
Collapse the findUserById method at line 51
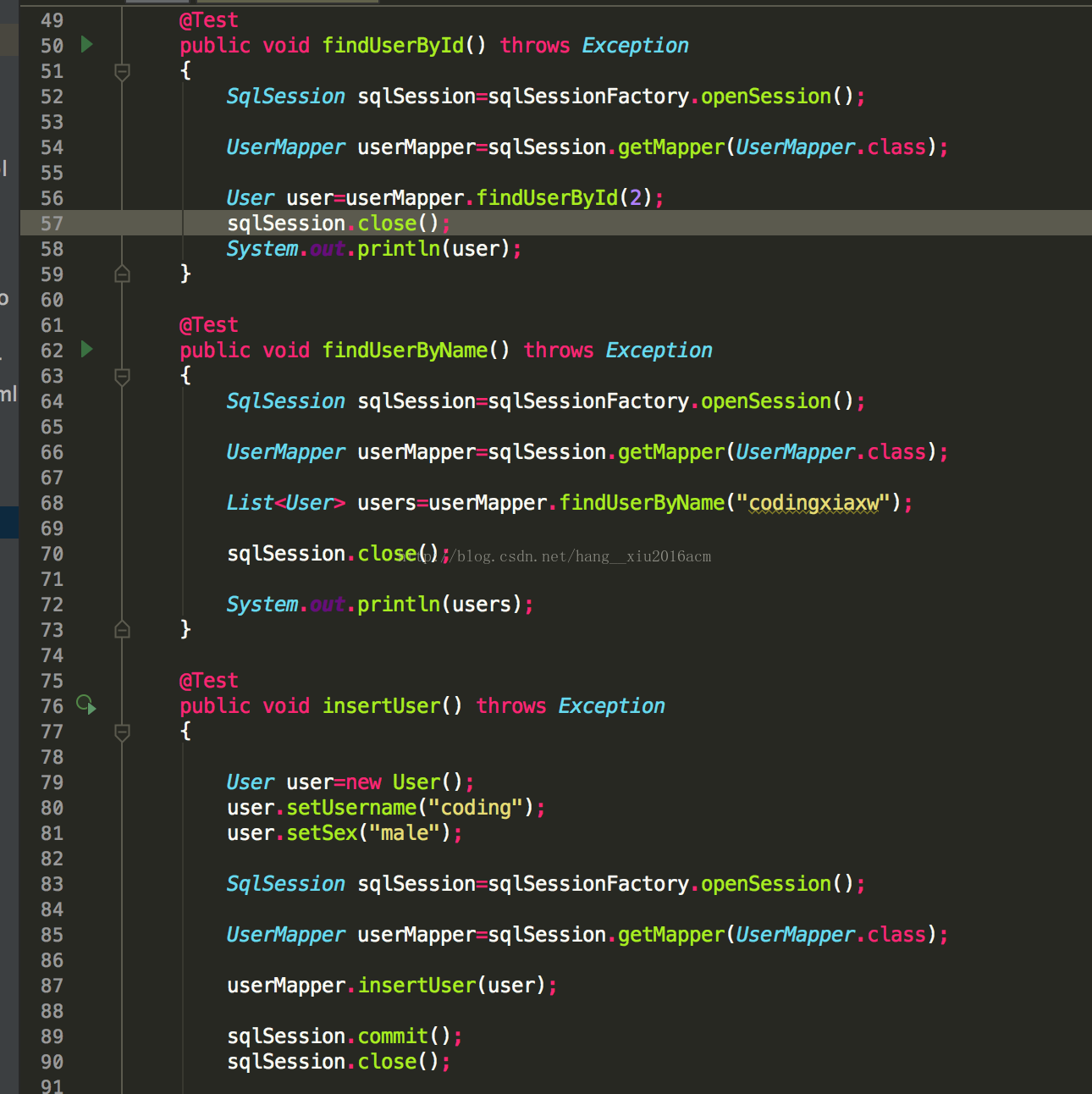point(122,71)
